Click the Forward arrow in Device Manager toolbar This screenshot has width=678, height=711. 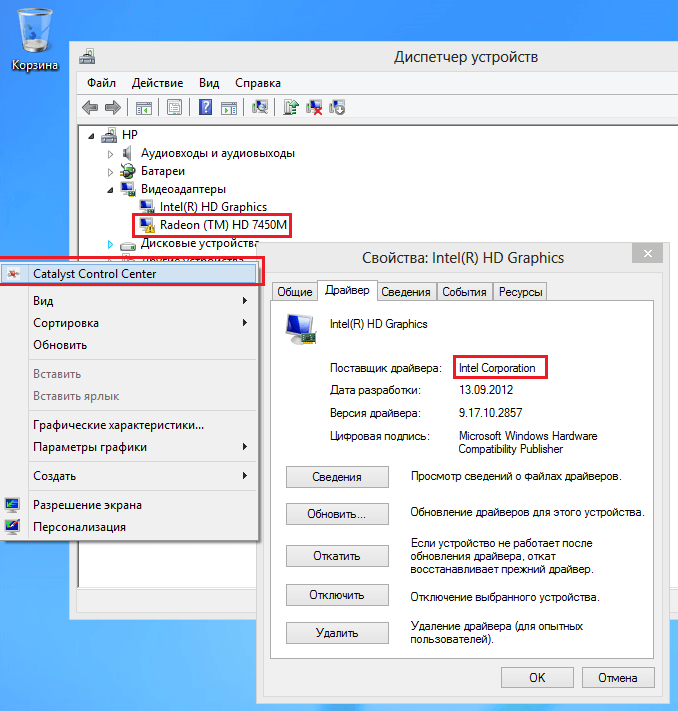coord(112,107)
